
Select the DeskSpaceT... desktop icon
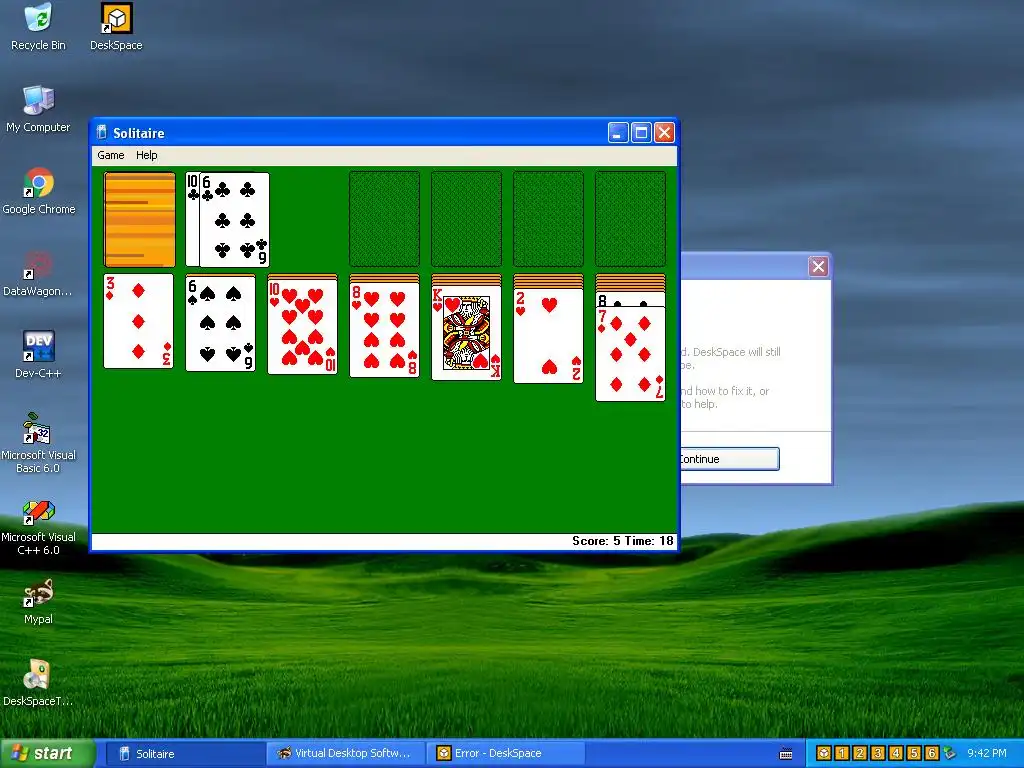[x=38, y=683]
